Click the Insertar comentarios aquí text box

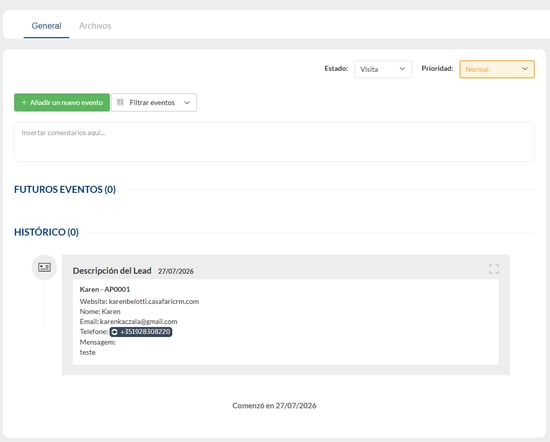point(274,141)
